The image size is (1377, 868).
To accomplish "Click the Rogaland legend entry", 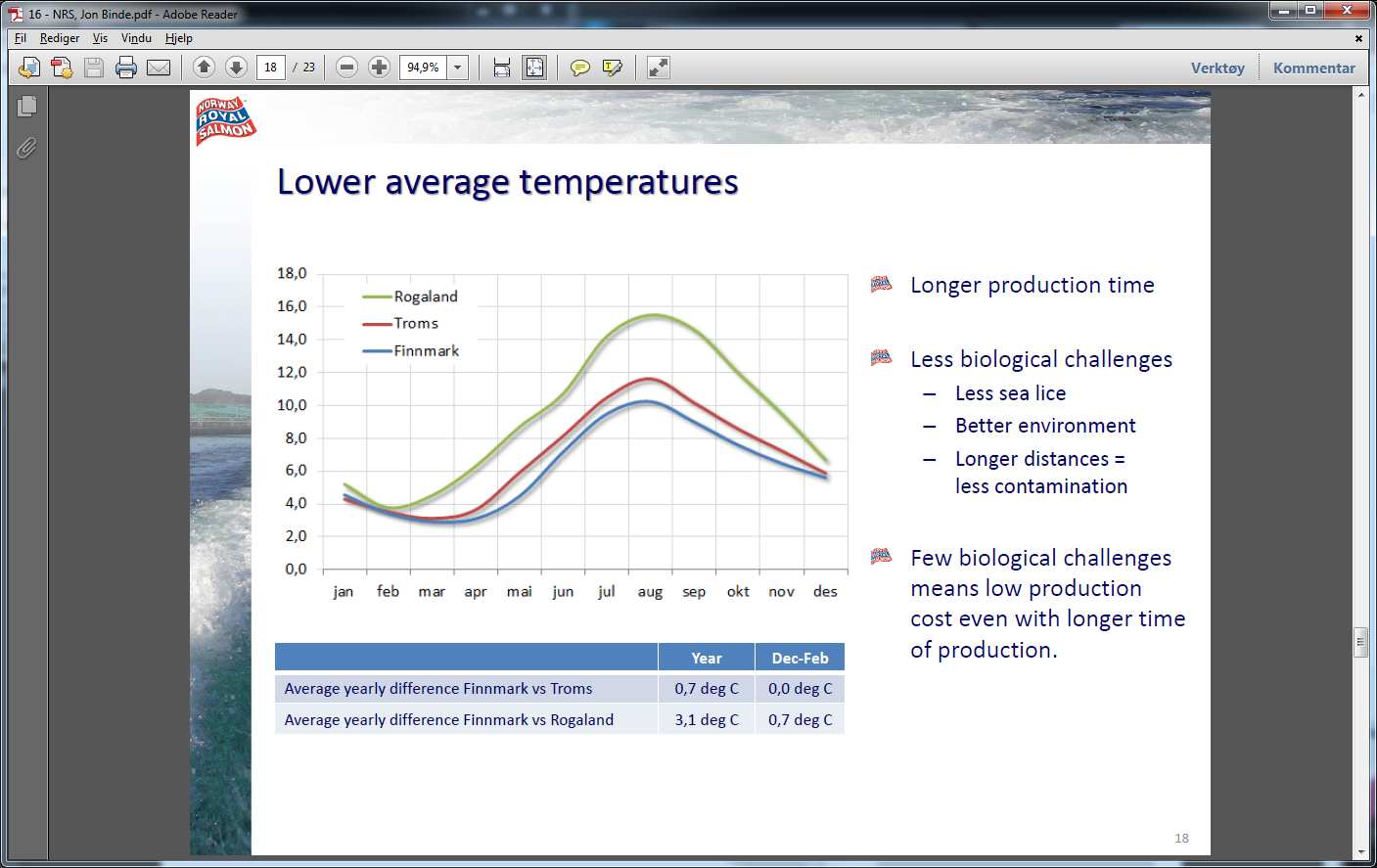I will [x=410, y=297].
